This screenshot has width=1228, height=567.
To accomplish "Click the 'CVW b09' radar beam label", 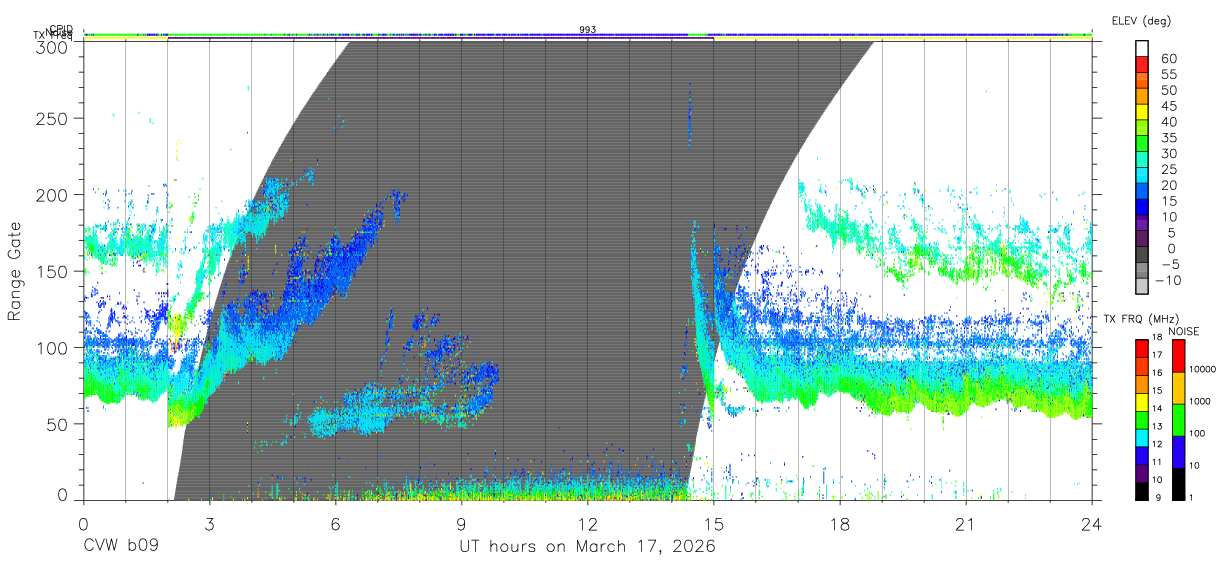I will pos(121,547).
